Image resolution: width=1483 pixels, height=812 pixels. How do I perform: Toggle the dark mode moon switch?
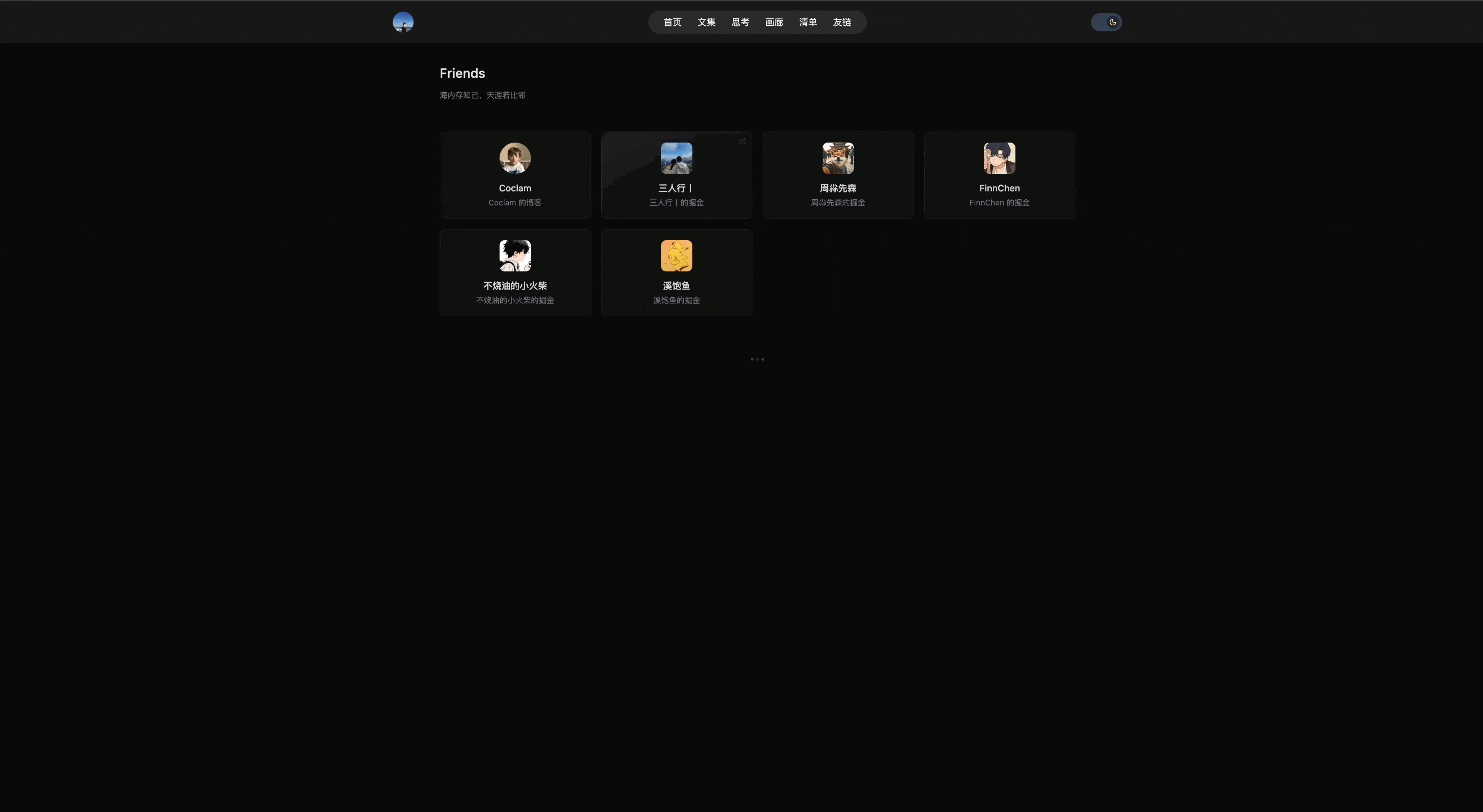coord(1106,22)
